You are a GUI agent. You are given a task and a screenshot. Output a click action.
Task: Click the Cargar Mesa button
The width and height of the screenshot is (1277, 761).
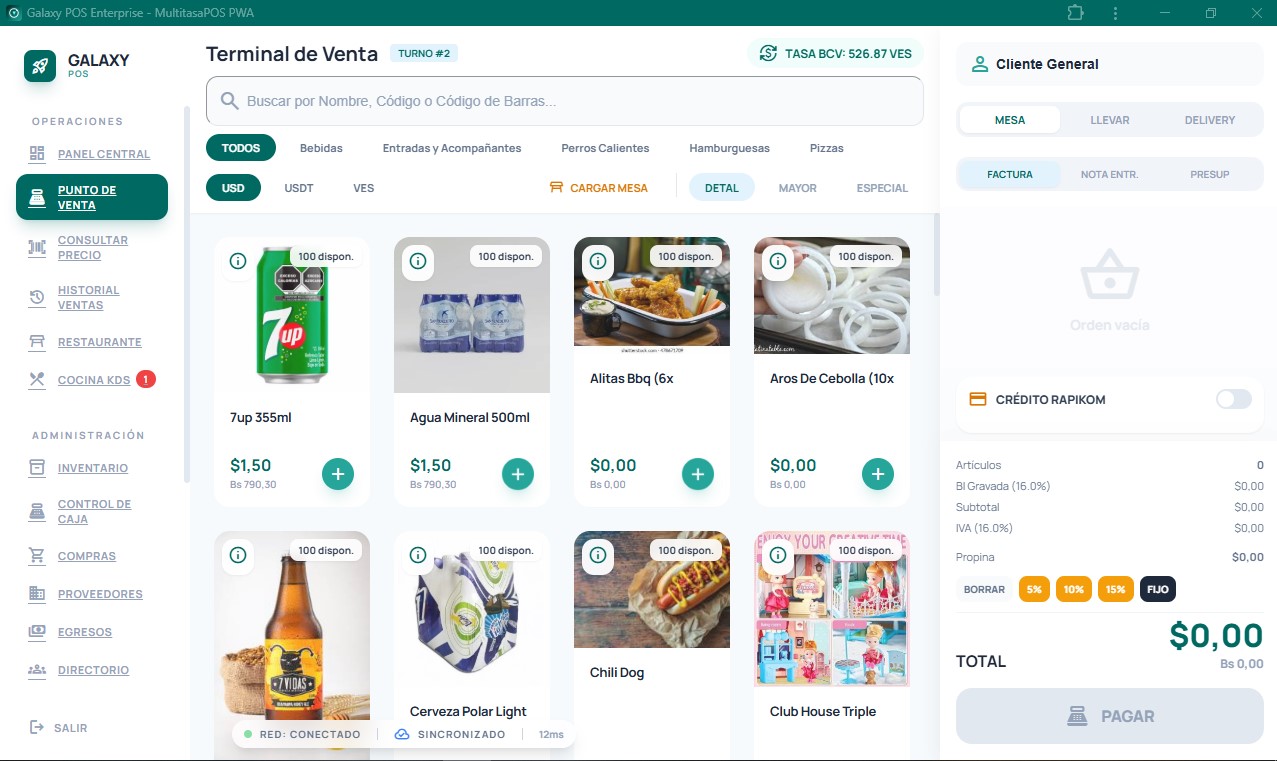[599, 188]
